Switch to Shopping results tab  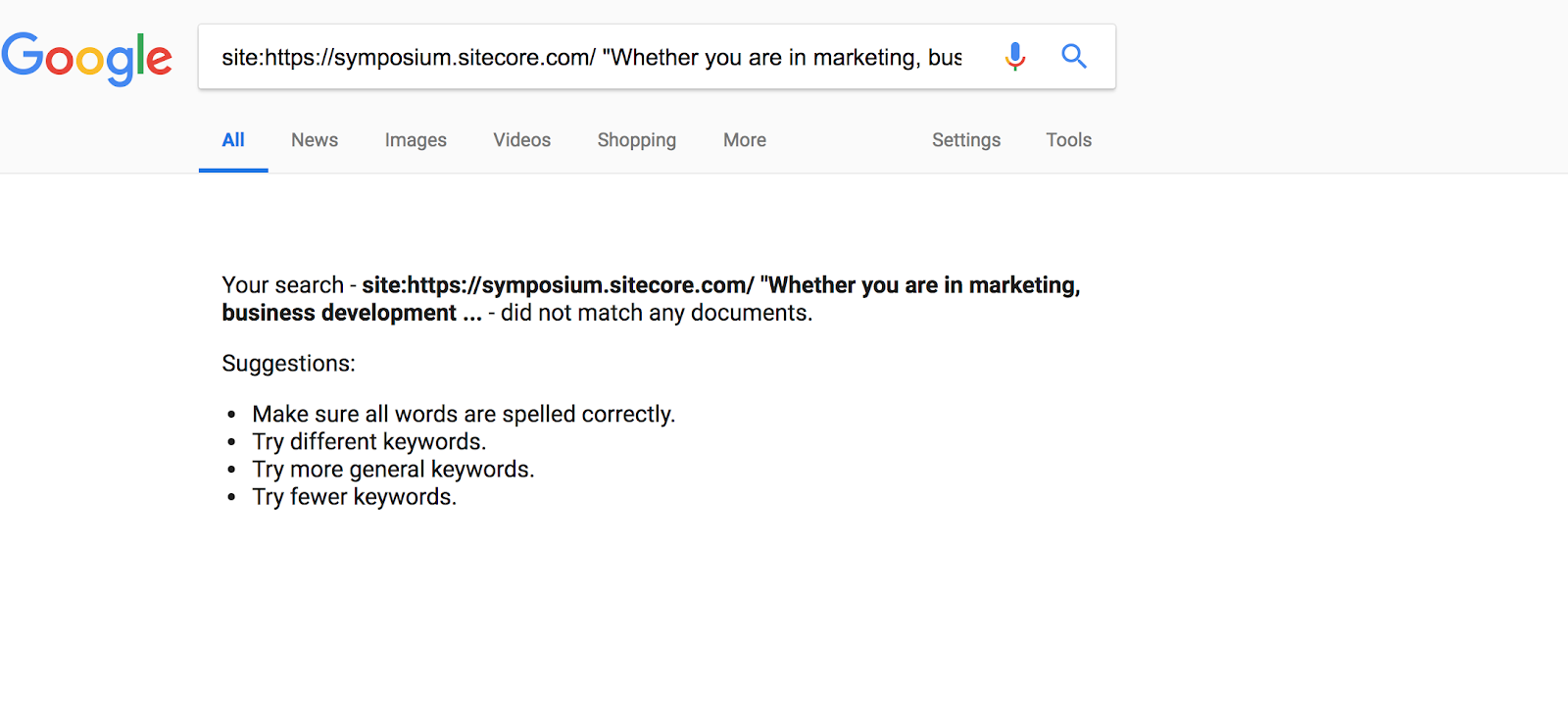pos(636,140)
